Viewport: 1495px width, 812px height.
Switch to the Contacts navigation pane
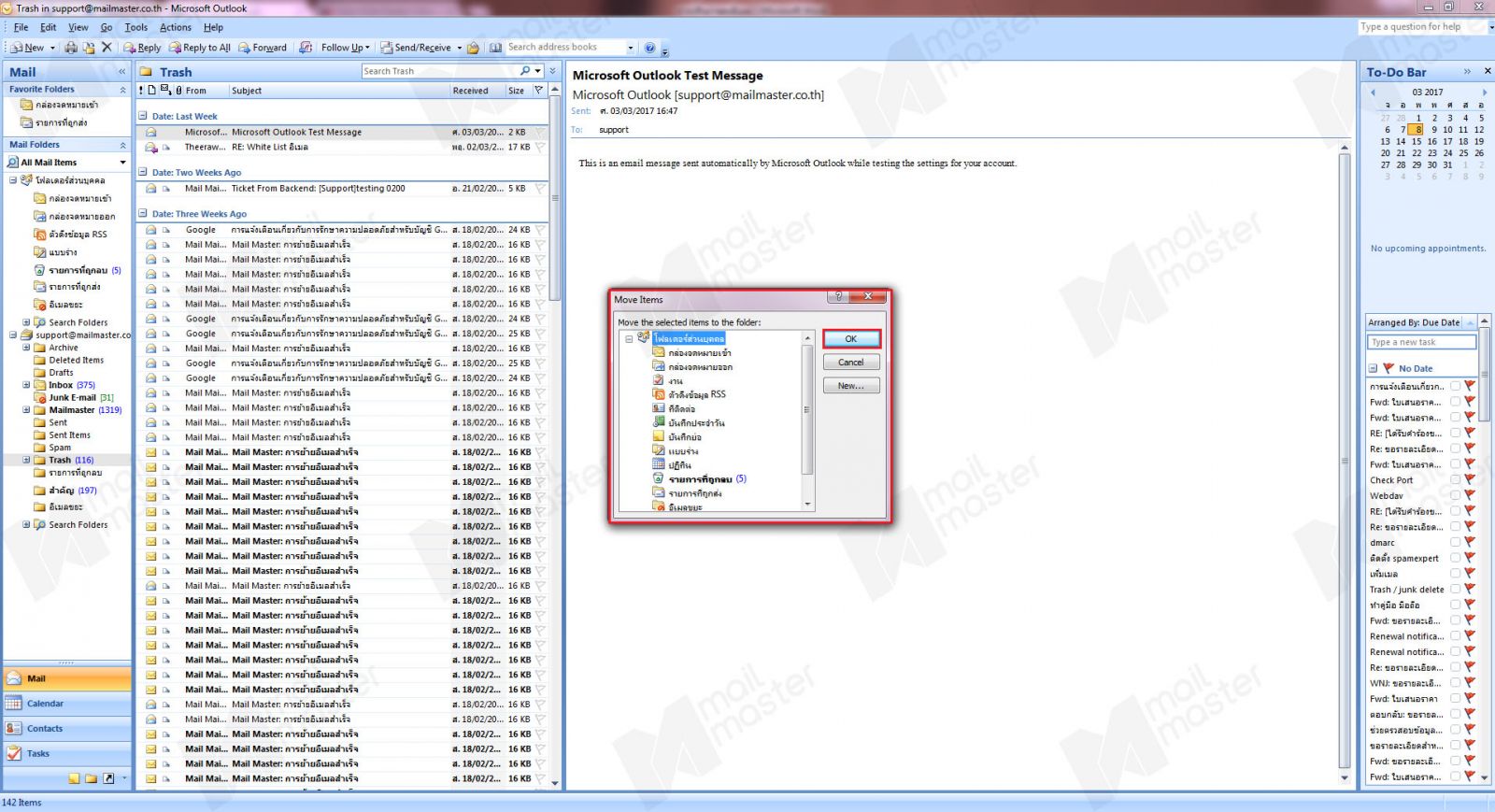point(67,729)
